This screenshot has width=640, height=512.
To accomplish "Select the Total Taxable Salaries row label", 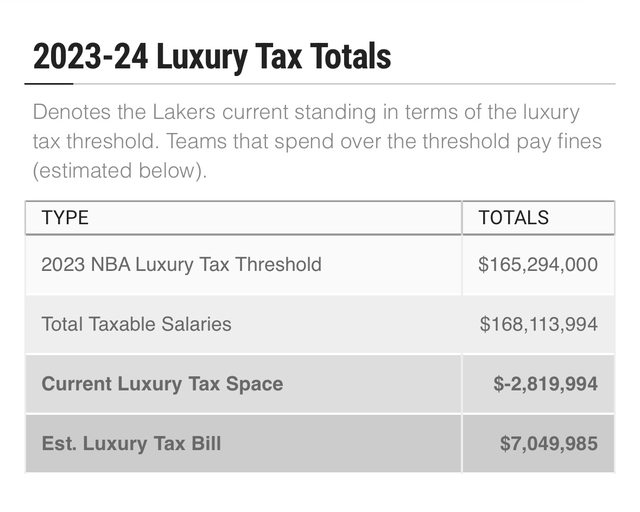I will point(136,324).
